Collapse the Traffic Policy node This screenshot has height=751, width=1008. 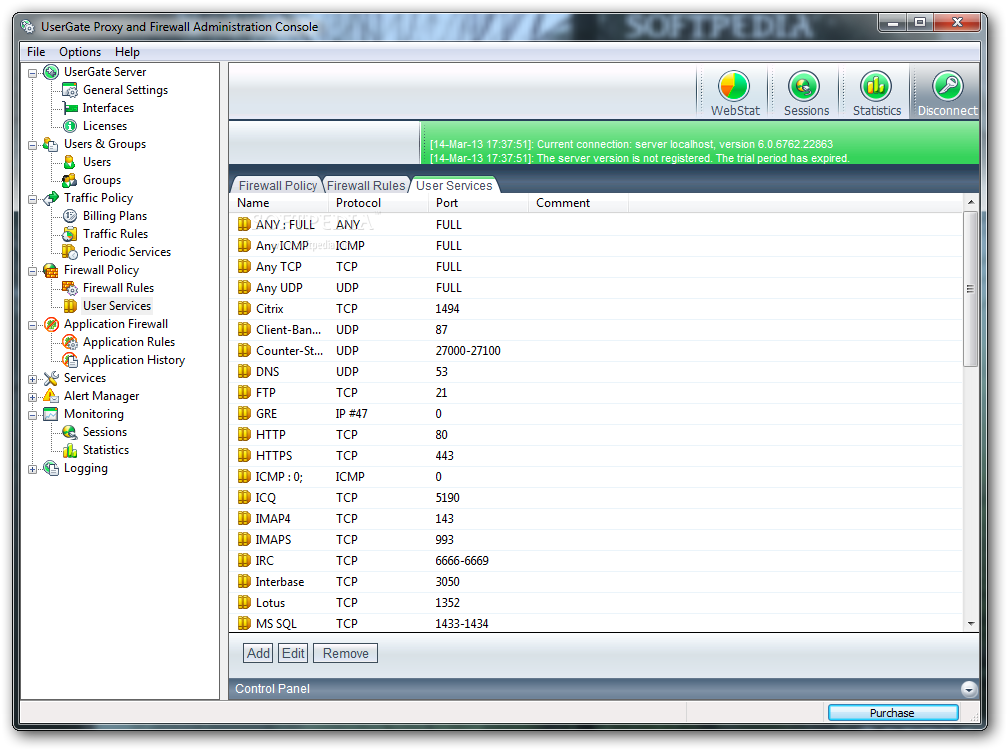[32, 199]
